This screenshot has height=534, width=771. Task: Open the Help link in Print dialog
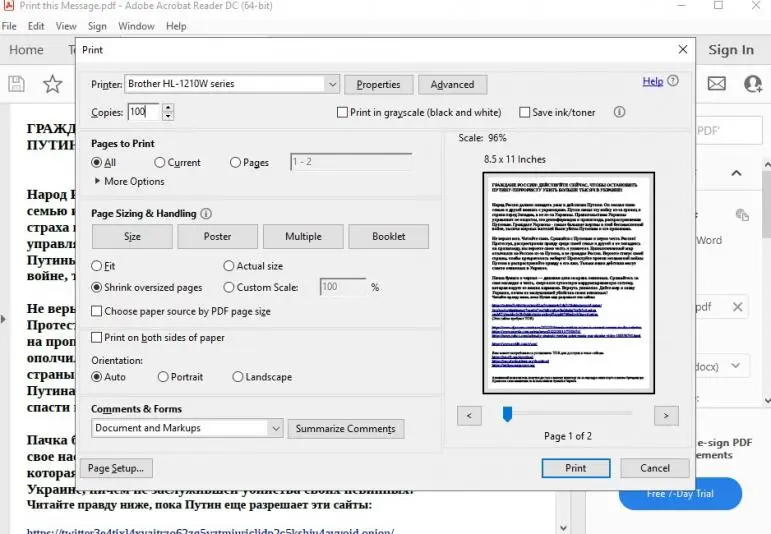(x=652, y=82)
